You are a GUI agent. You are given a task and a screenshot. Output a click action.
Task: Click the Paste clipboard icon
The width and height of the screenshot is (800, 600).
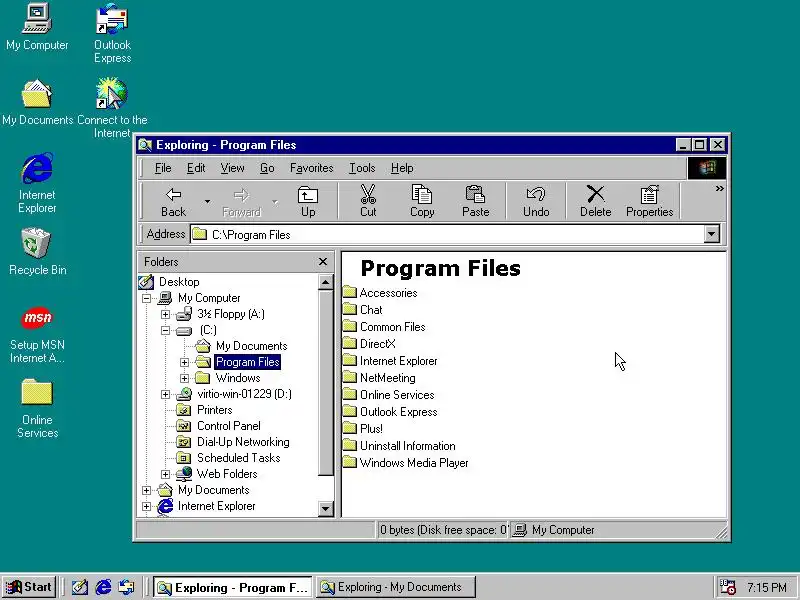(x=475, y=194)
